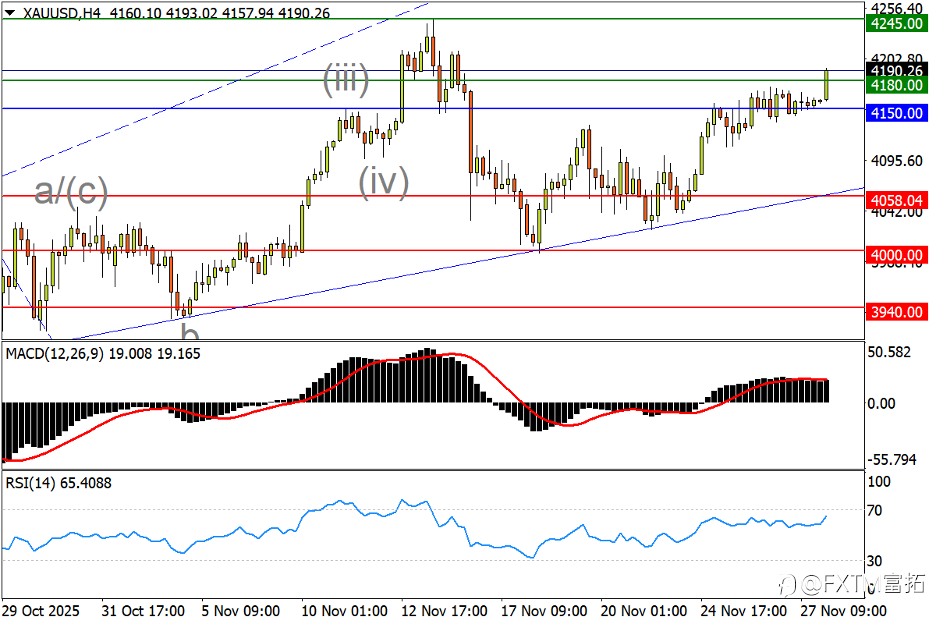The image size is (936, 624).
Task: Open the chart menu triangle beside XAUUSD,H4
Action: click(10, 12)
